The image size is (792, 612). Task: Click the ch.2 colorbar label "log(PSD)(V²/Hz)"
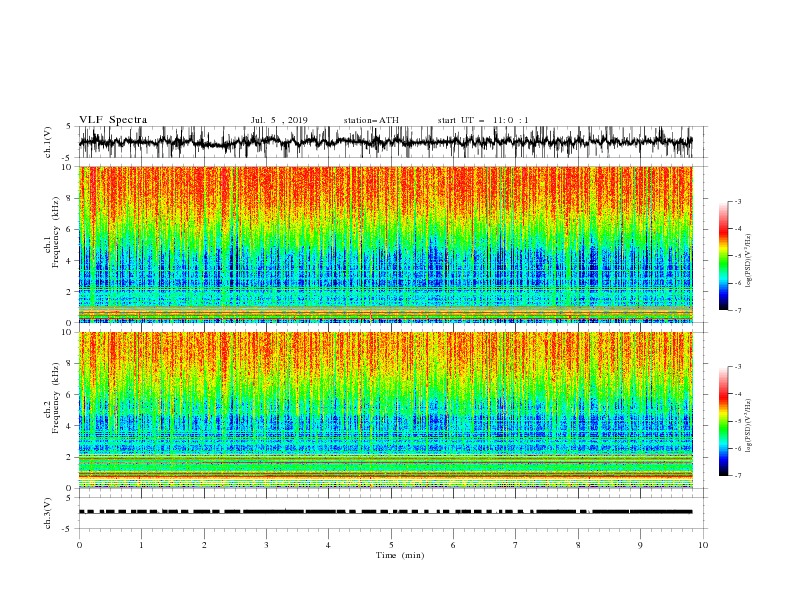(x=748, y=425)
